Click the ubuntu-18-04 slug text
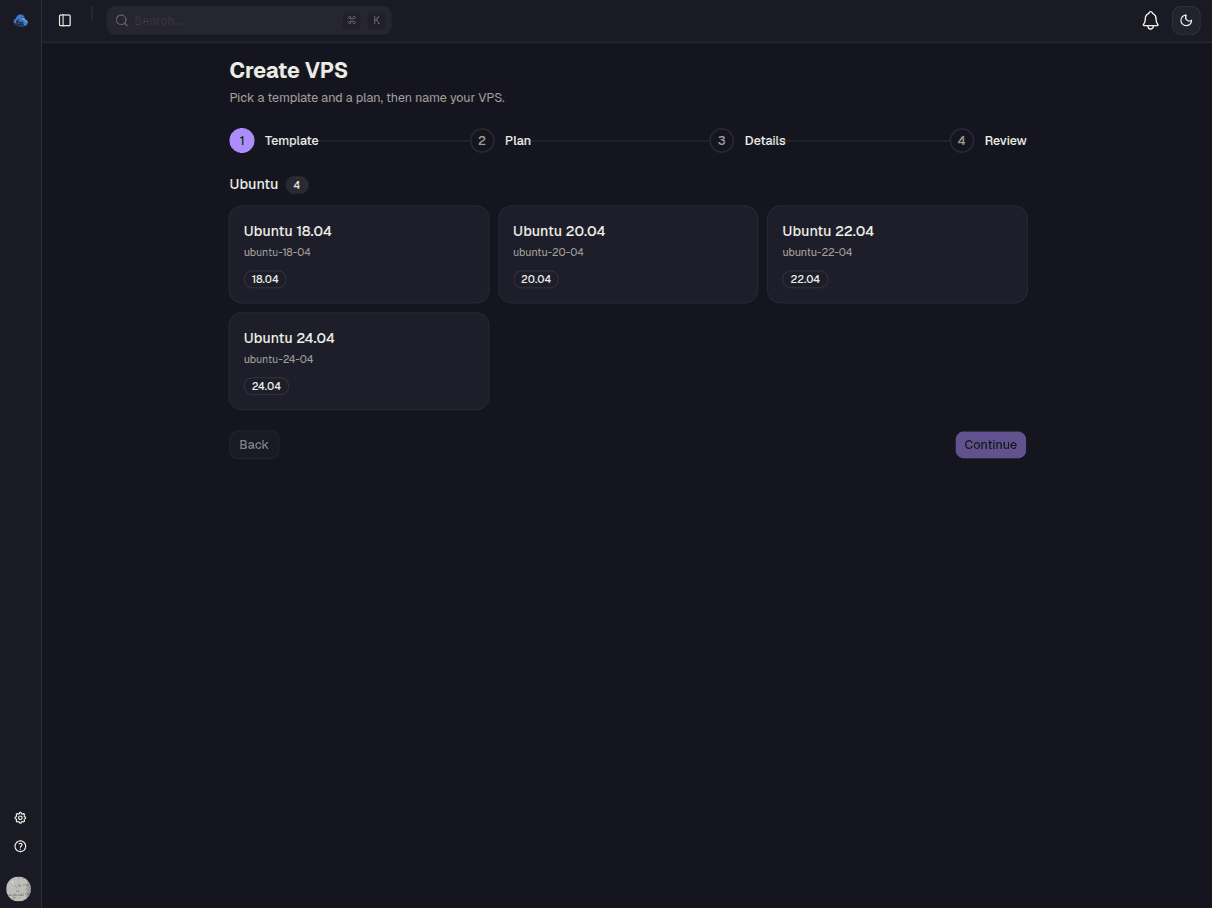The width and height of the screenshot is (1212, 908). [x=277, y=252]
